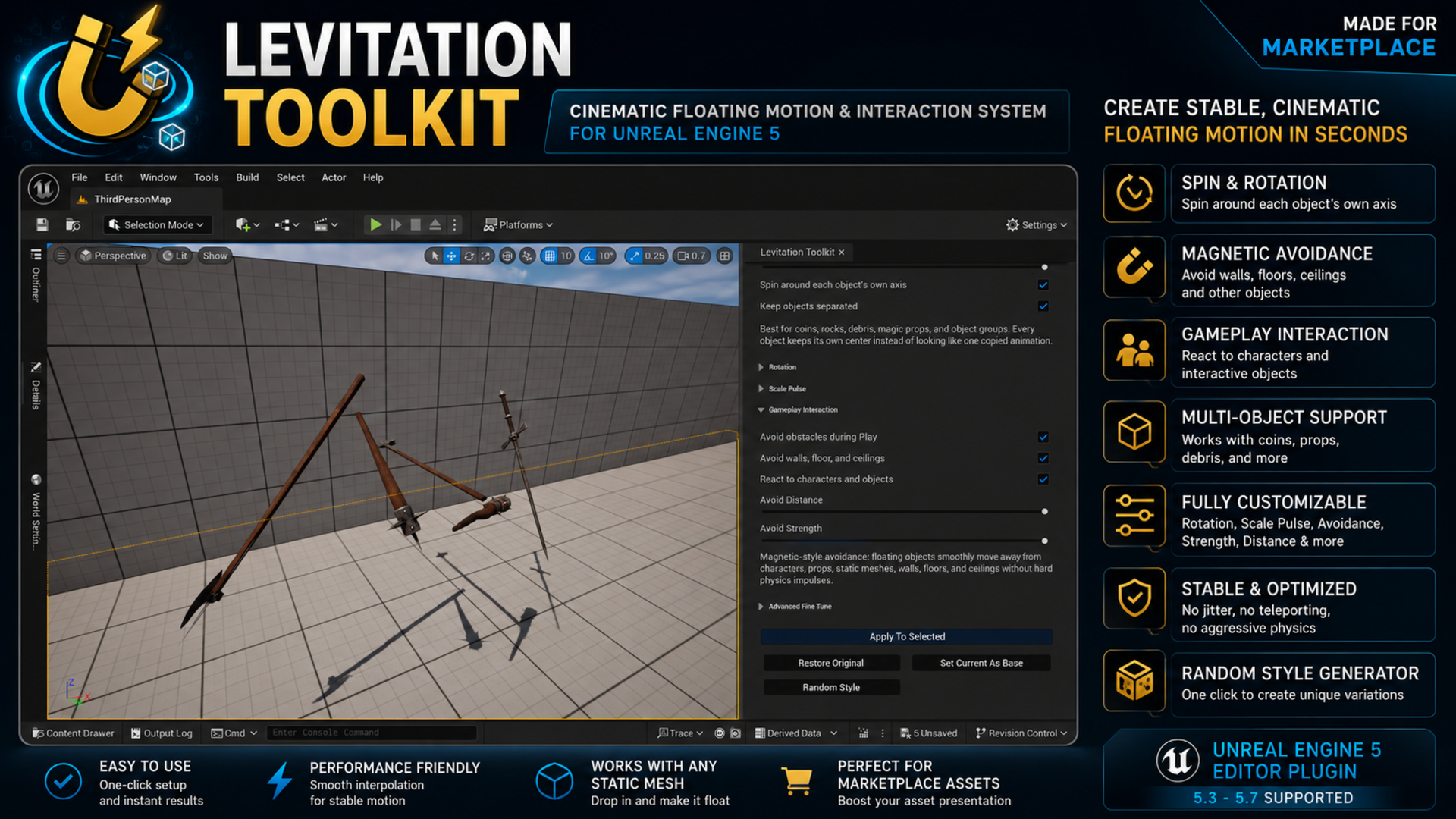
Task: Click the Save current level icon
Action: (42, 224)
